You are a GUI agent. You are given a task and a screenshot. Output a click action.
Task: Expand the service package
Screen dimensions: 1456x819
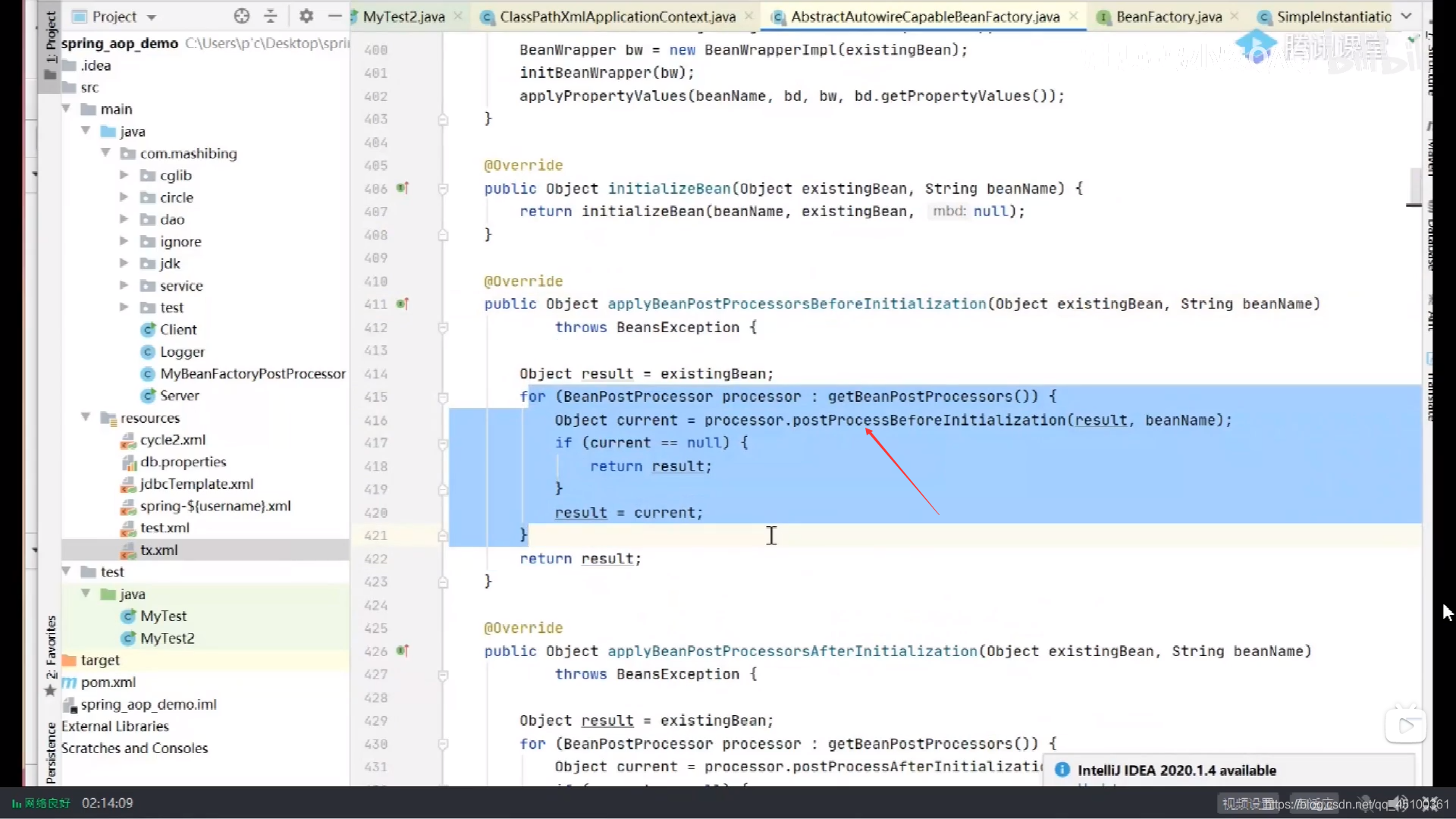point(124,286)
